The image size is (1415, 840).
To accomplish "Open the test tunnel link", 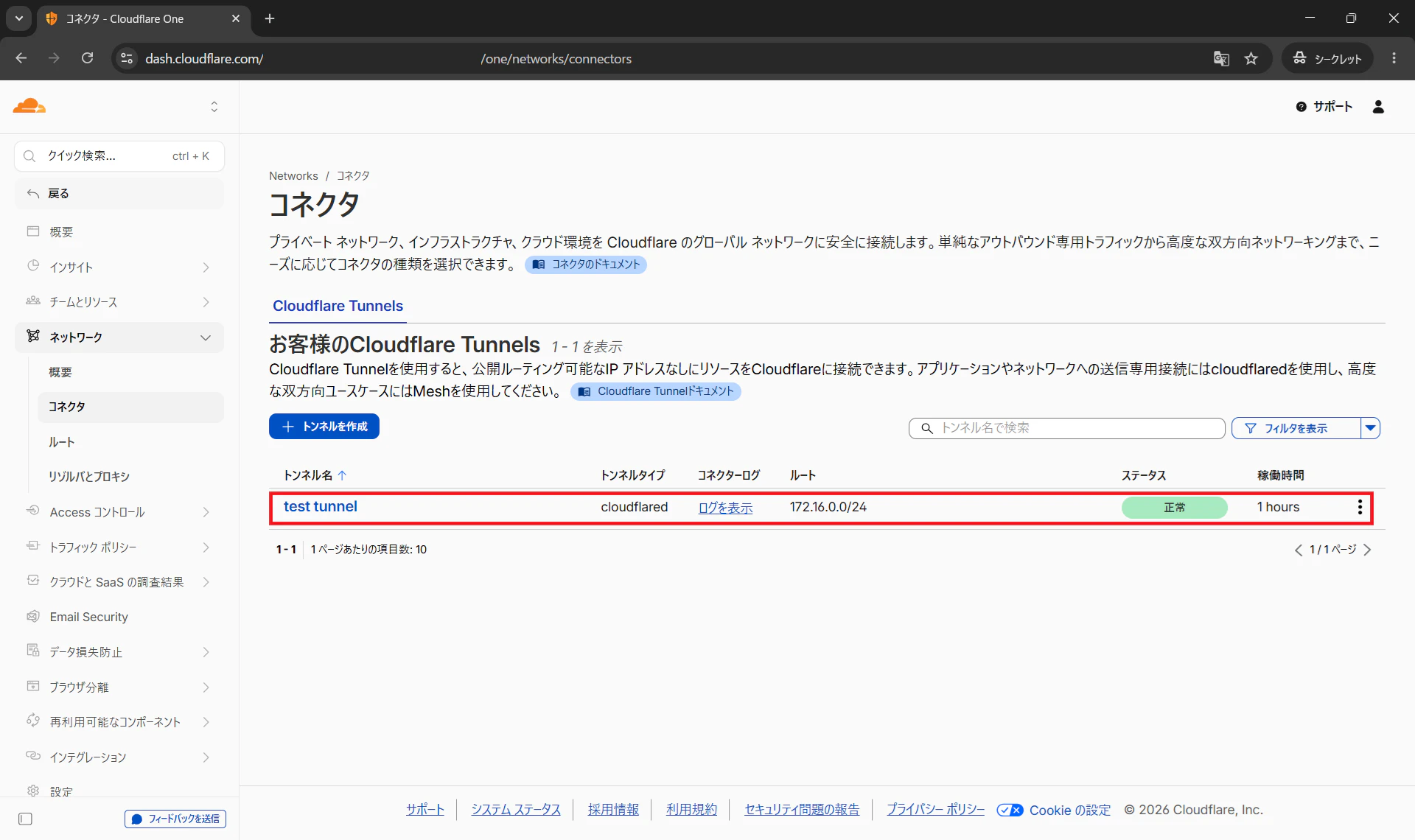I will [x=321, y=506].
